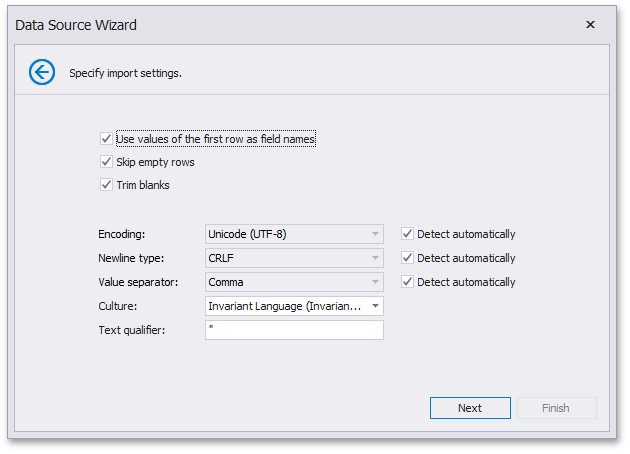Disable Detect automatically for Value separator
Viewport: 630px width, 454px height.
(x=406, y=282)
